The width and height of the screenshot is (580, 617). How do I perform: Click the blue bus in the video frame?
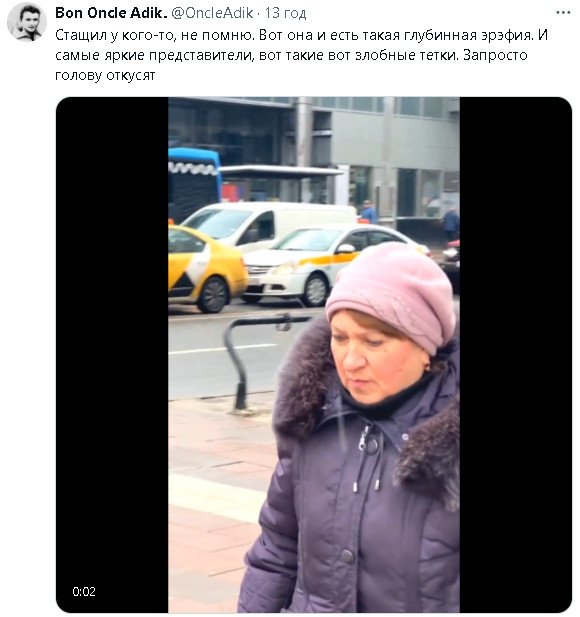point(194,183)
